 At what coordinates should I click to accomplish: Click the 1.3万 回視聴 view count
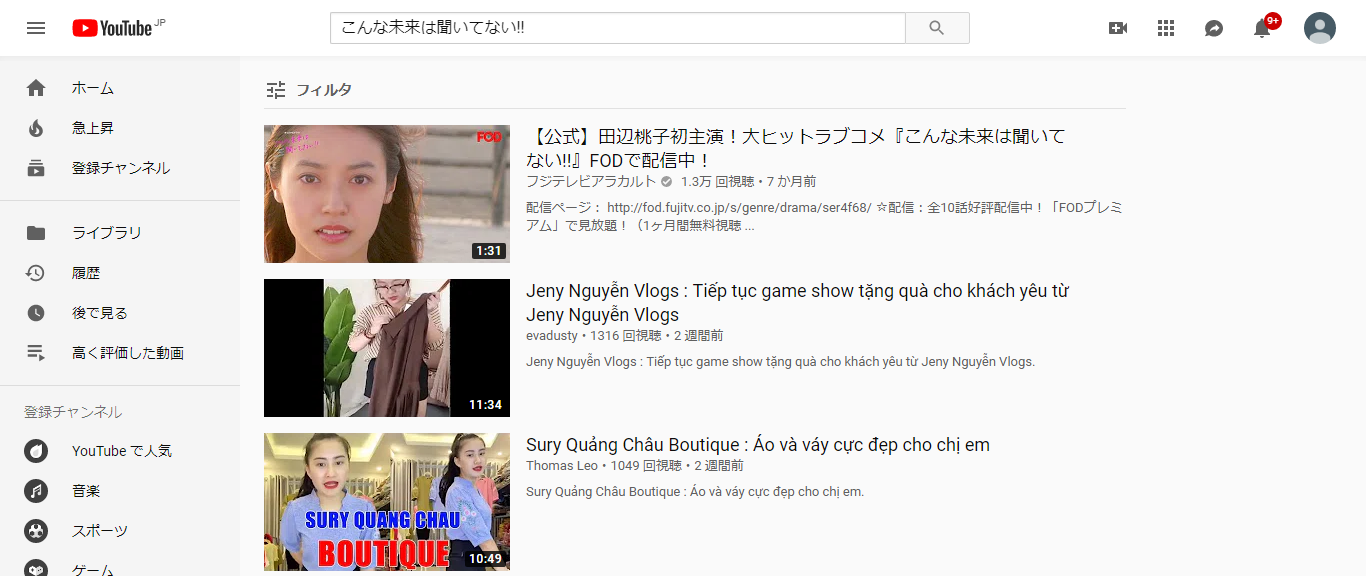(717, 182)
